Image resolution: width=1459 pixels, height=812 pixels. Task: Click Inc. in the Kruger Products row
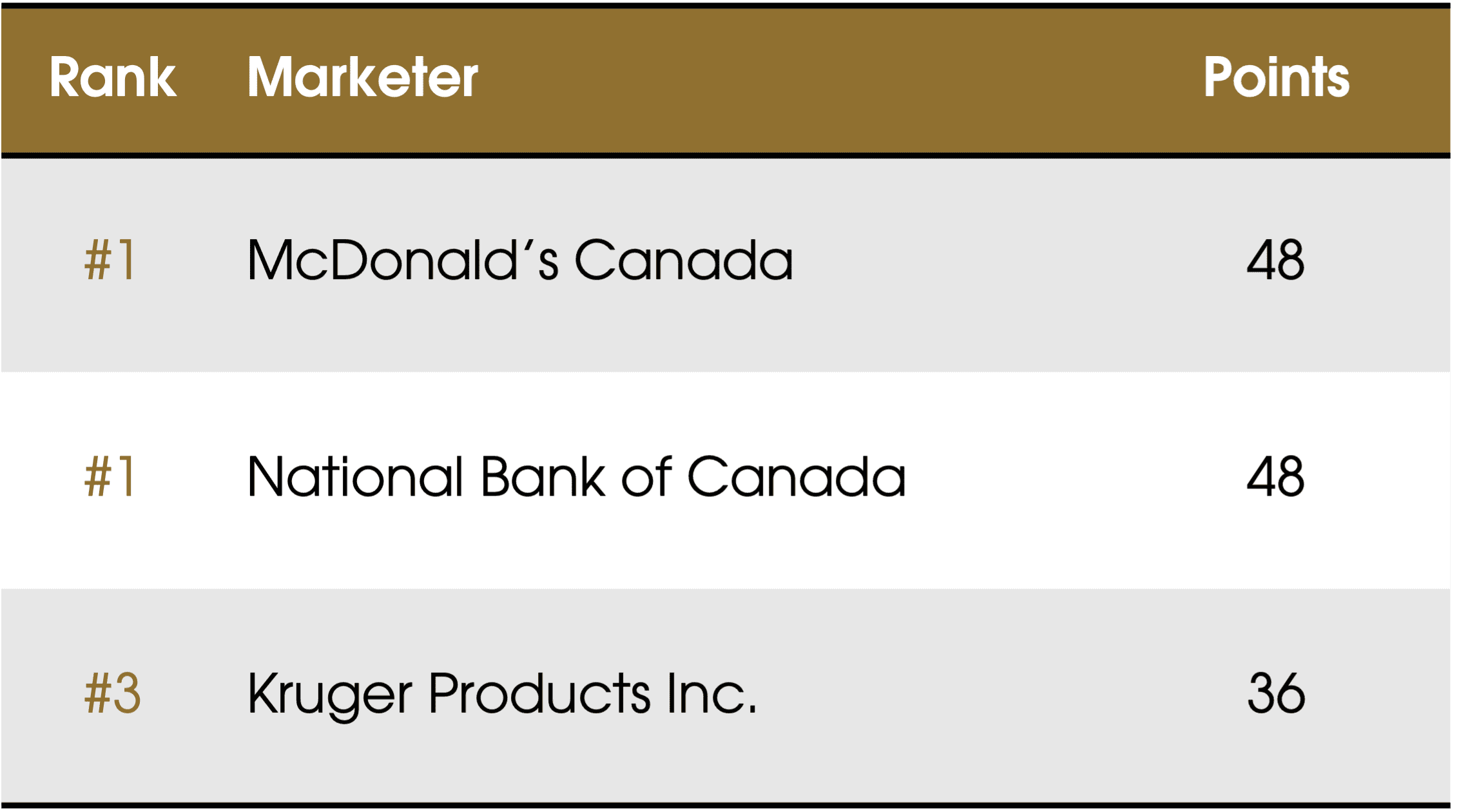tap(712, 694)
